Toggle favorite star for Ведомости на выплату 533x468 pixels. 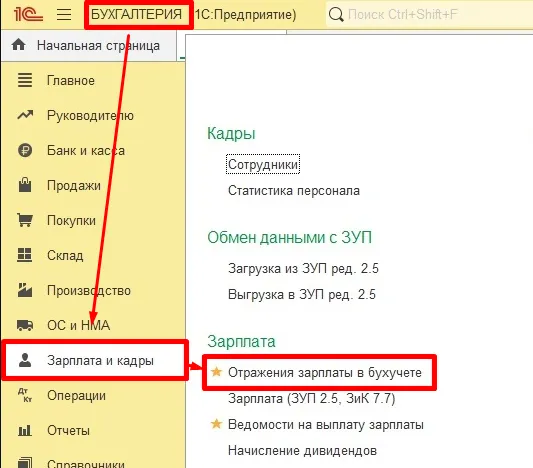[x=216, y=423]
